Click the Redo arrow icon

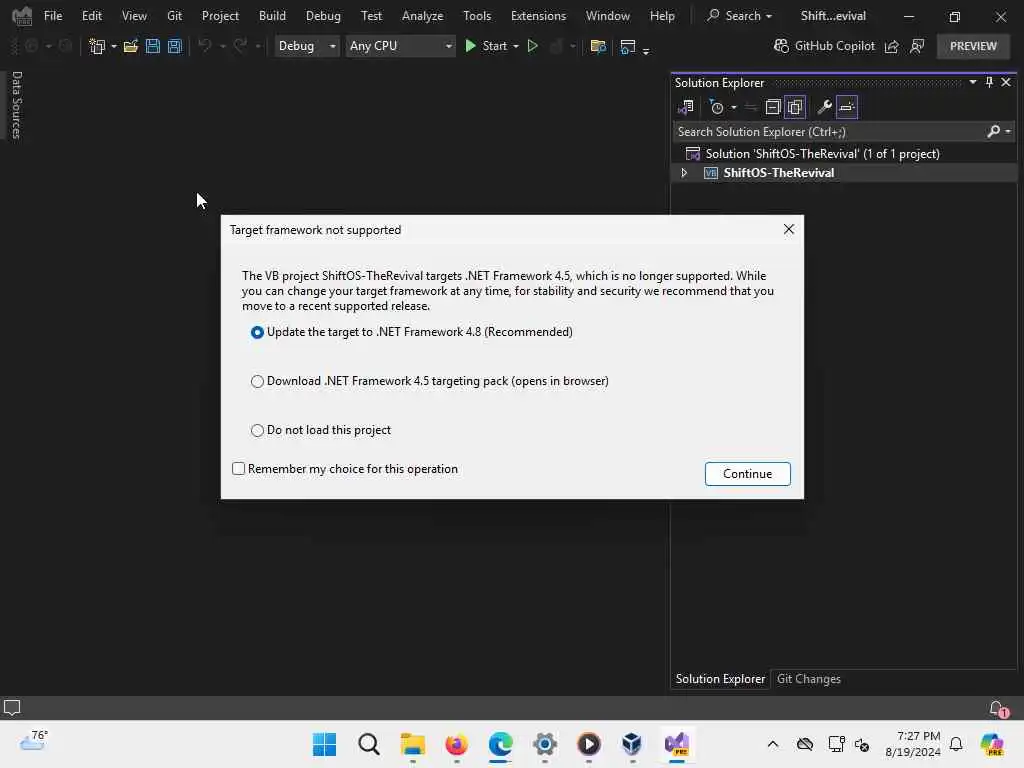click(240, 46)
